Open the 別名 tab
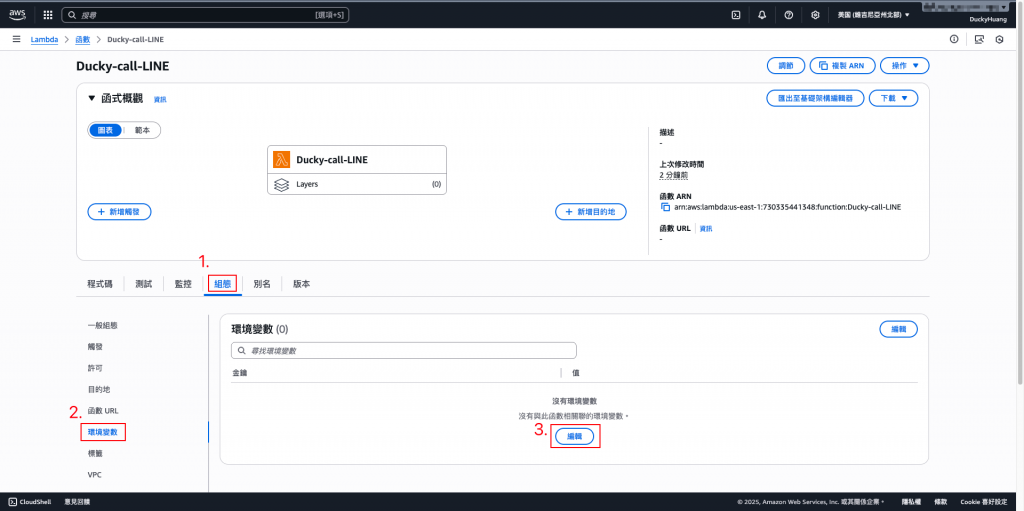1024x511 pixels. [262, 284]
